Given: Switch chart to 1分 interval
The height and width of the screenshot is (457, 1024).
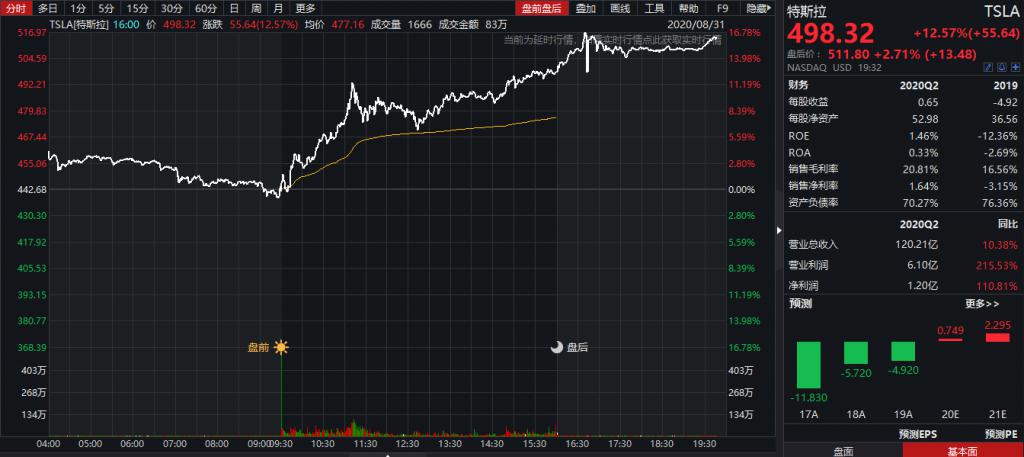Looking at the screenshot, I should coord(78,8).
